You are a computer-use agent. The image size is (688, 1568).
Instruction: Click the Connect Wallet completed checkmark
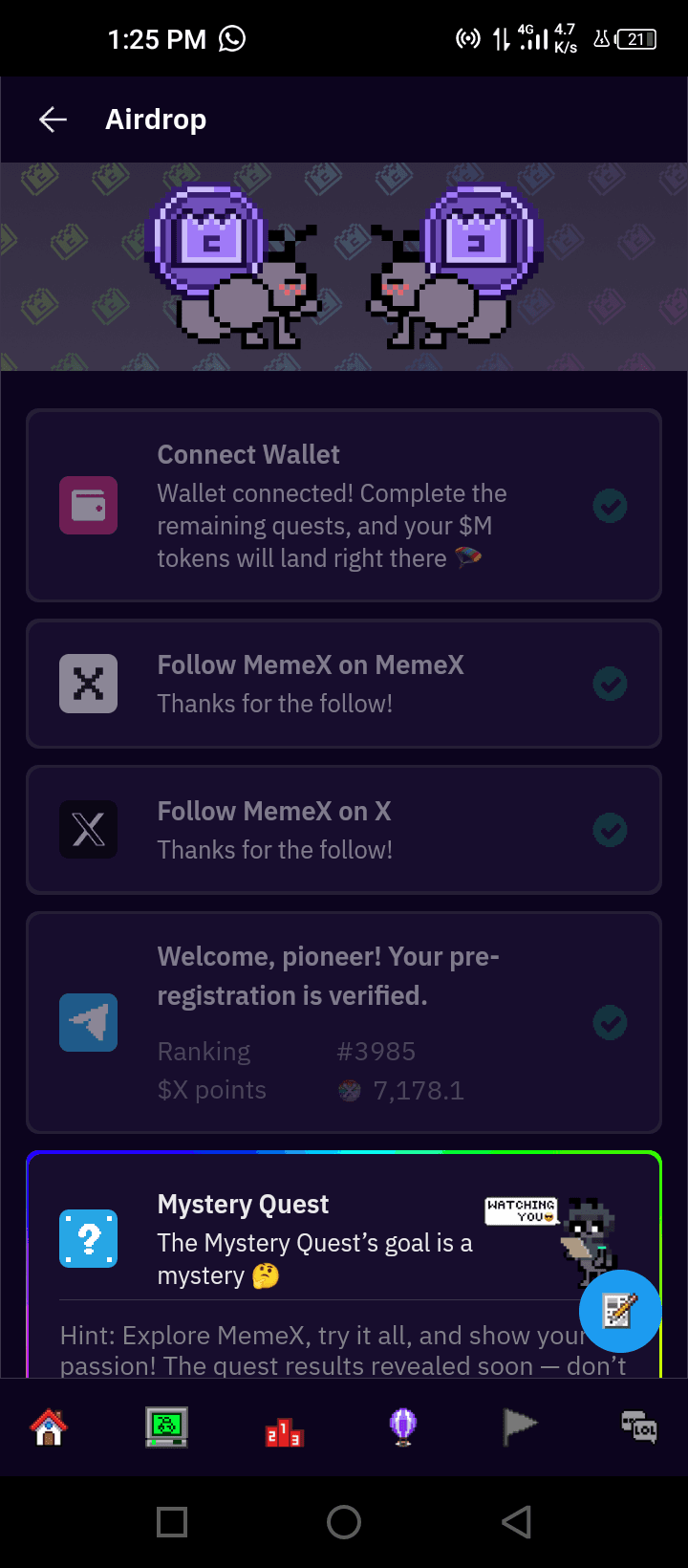610,506
